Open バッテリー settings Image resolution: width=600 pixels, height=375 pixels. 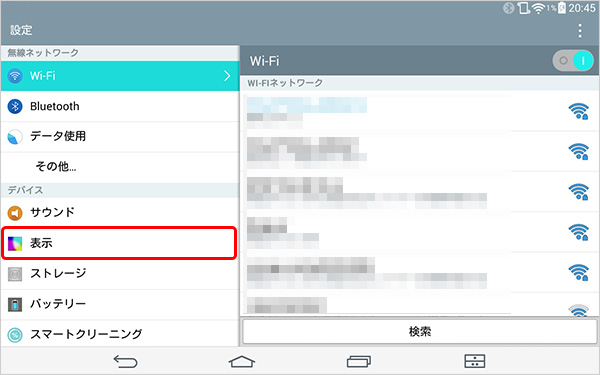pos(120,304)
